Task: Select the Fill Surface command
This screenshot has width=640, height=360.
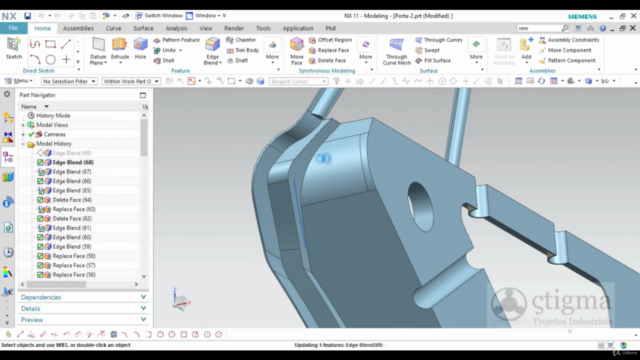Action: pyautogui.click(x=433, y=60)
